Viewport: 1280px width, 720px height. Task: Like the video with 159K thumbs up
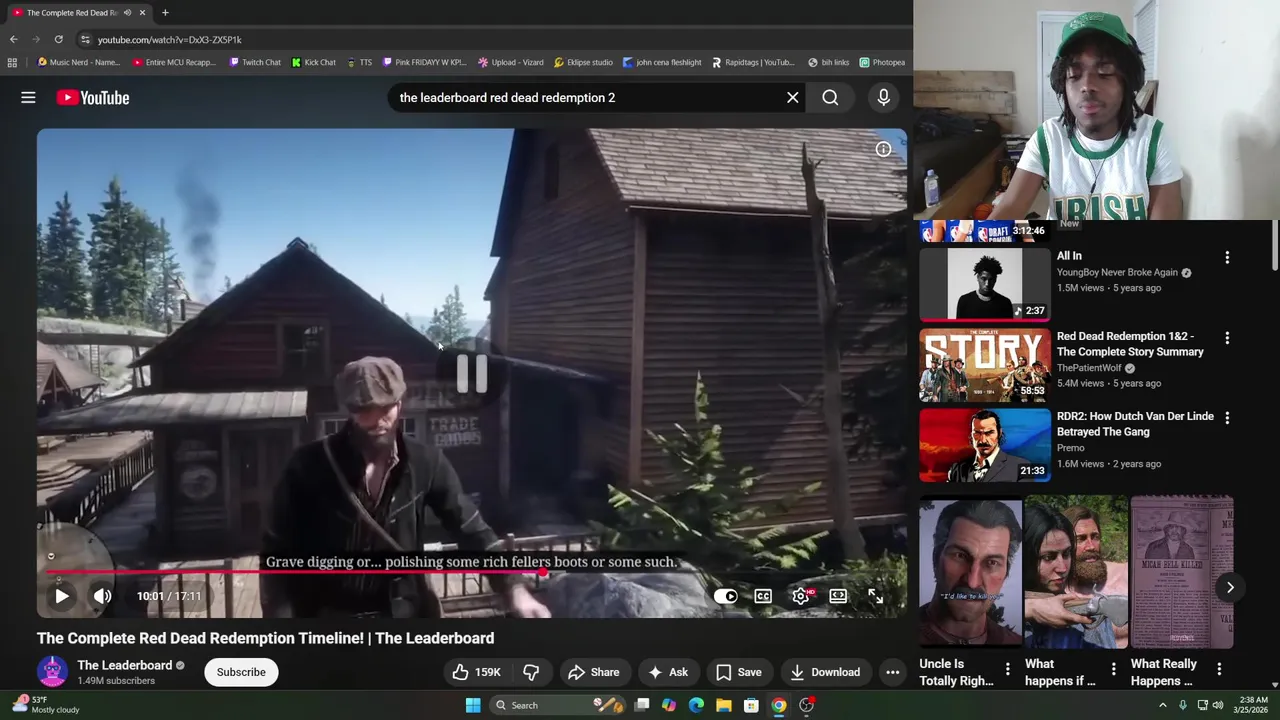click(x=476, y=672)
